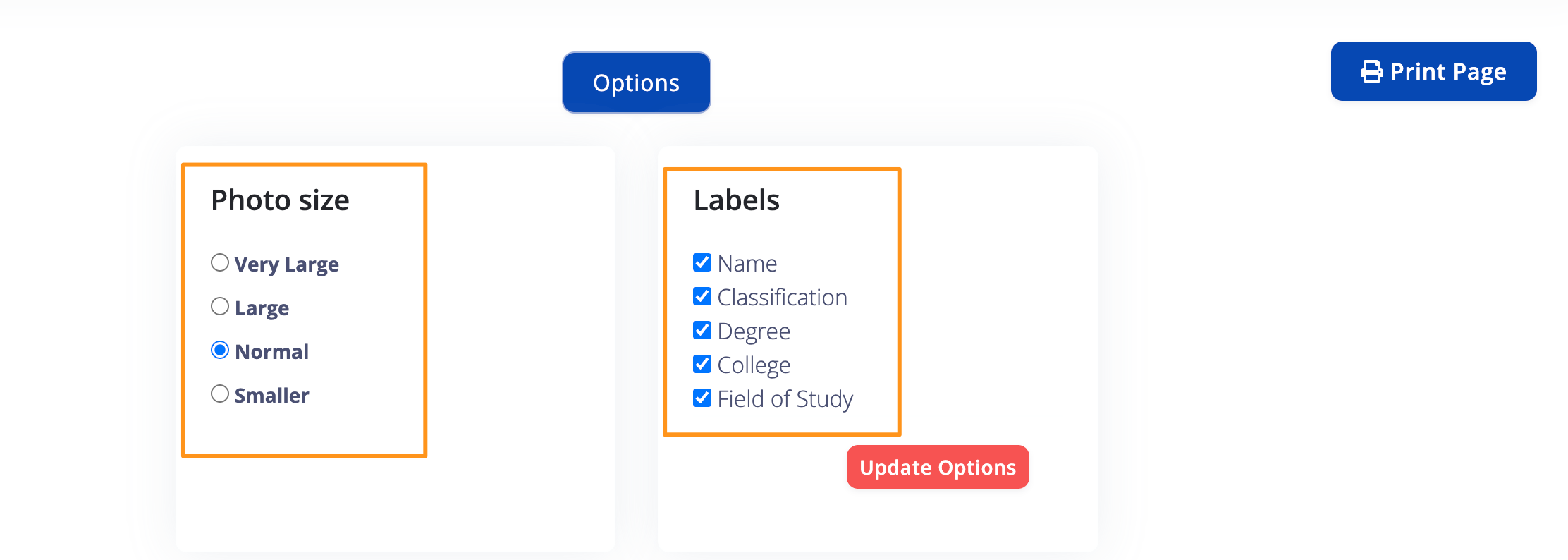Screen dimensions: 1568x560
Task: Click the "Labels" section heading
Action: click(736, 200)
